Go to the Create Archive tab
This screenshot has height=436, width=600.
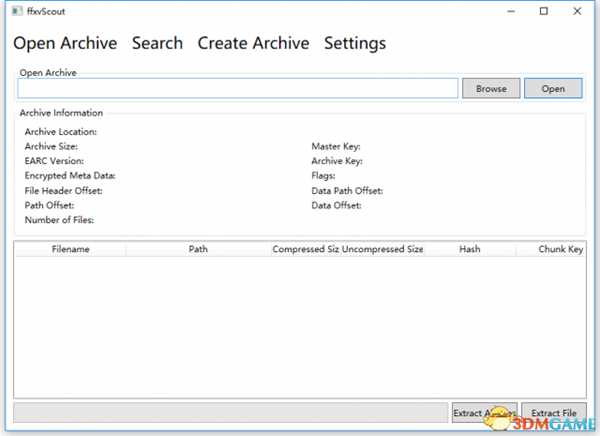click(253, 43)
